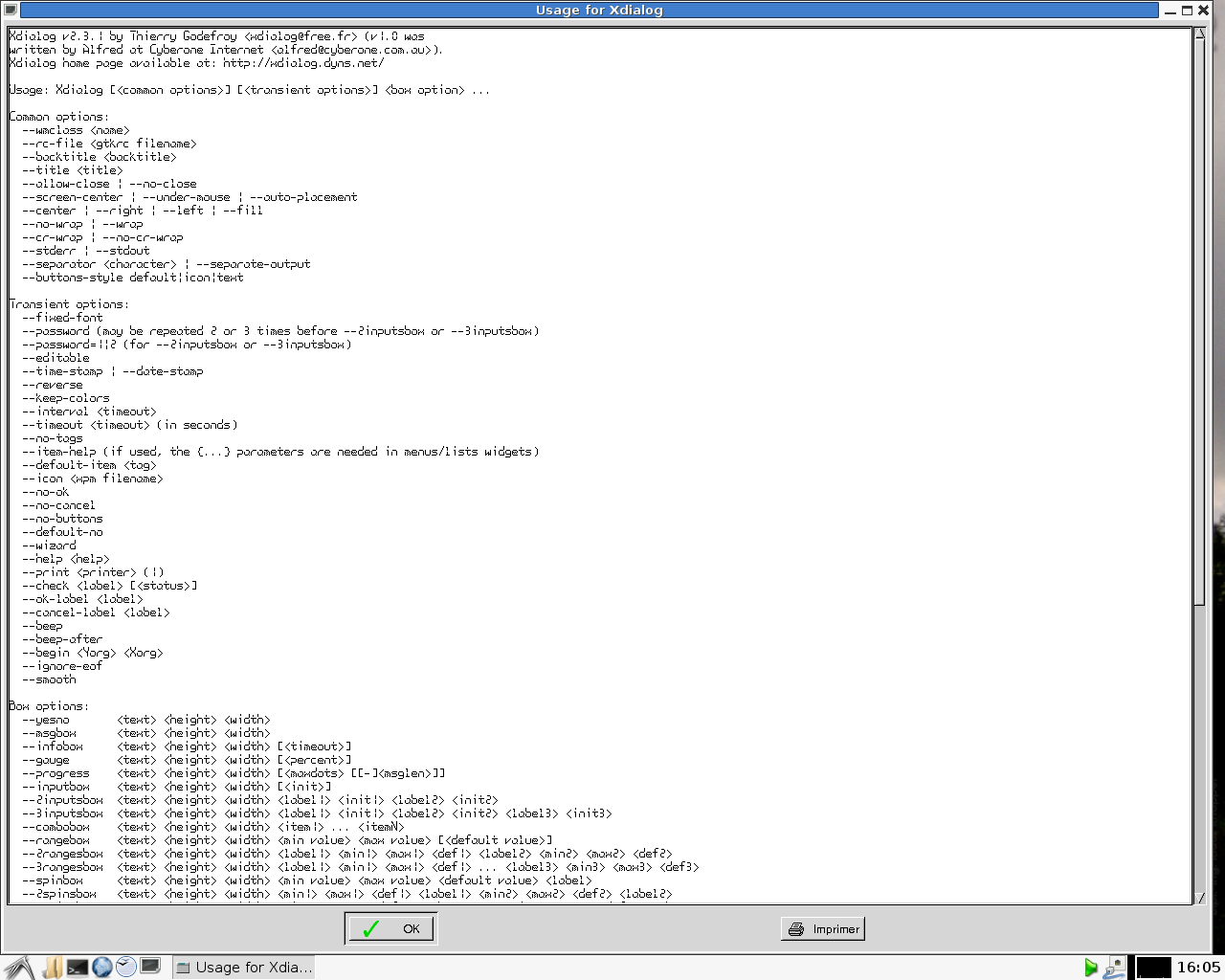Click the '--help <help>' line
Screen dimensions: 1225x980
(66, 559)
